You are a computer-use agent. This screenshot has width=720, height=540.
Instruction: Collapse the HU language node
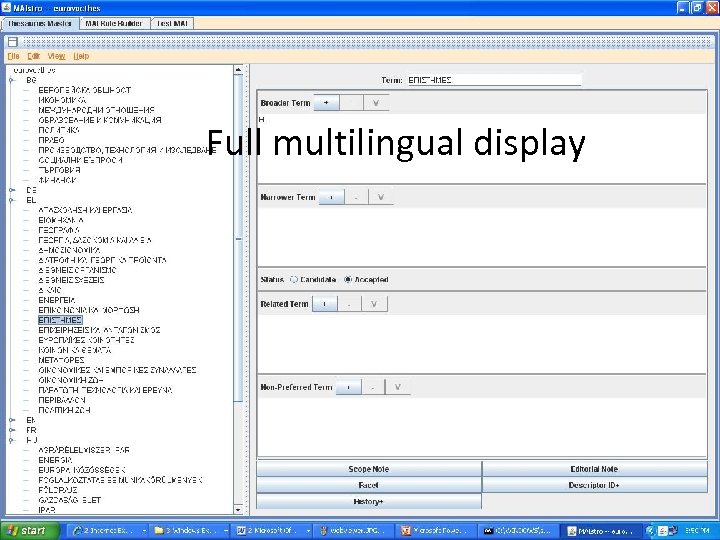pyautogui.click(x=12, y=440)
